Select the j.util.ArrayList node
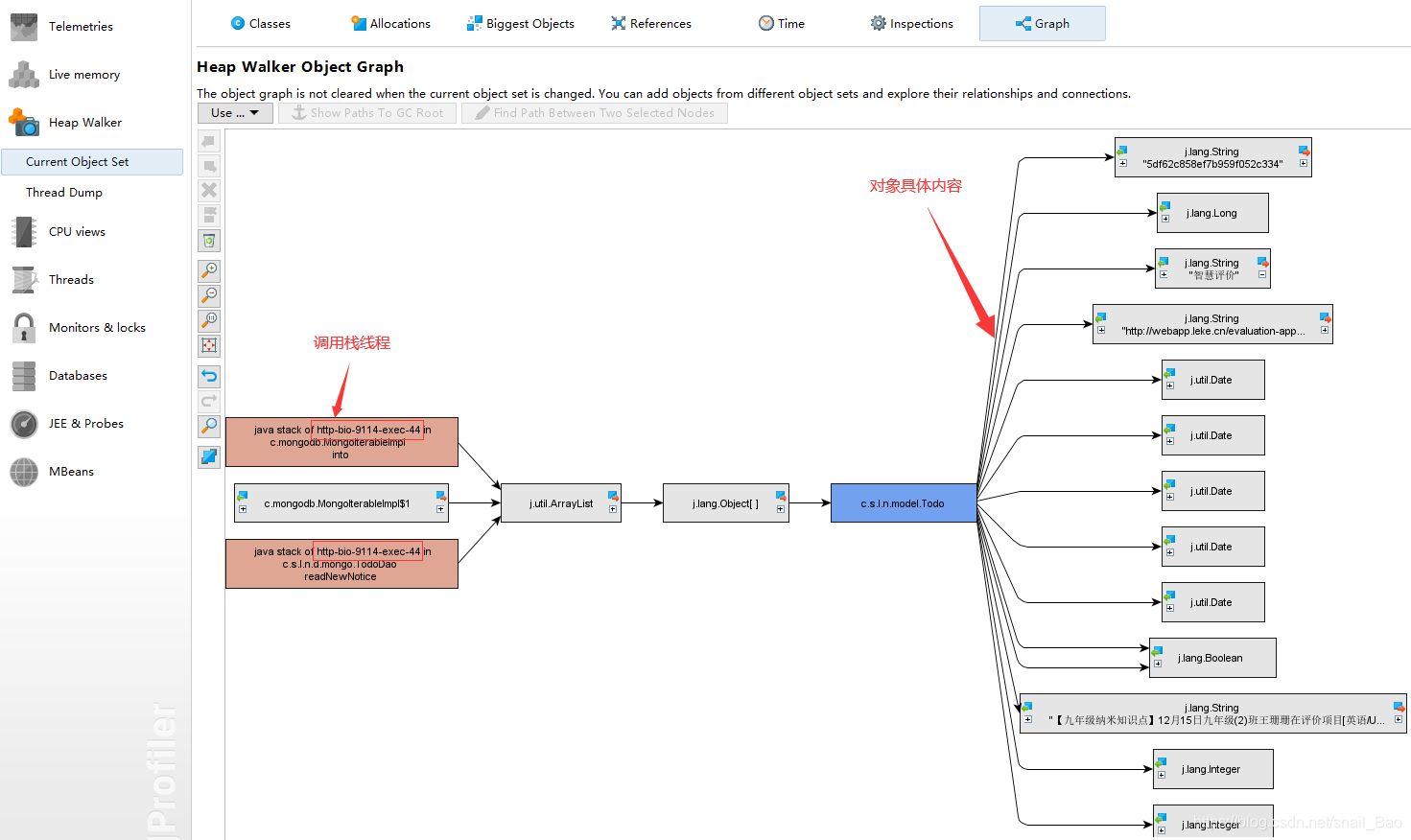The width and height of the screenshot is (1411, 840). click(x=561, y=503)
